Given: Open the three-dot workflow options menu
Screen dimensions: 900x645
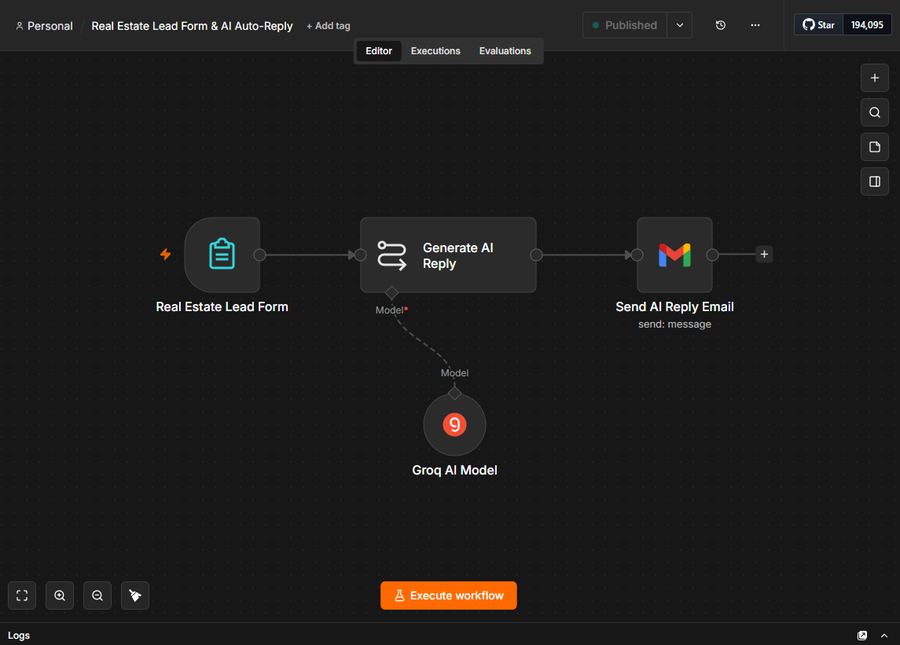Looking at the screenshot, I should [755, 25].
